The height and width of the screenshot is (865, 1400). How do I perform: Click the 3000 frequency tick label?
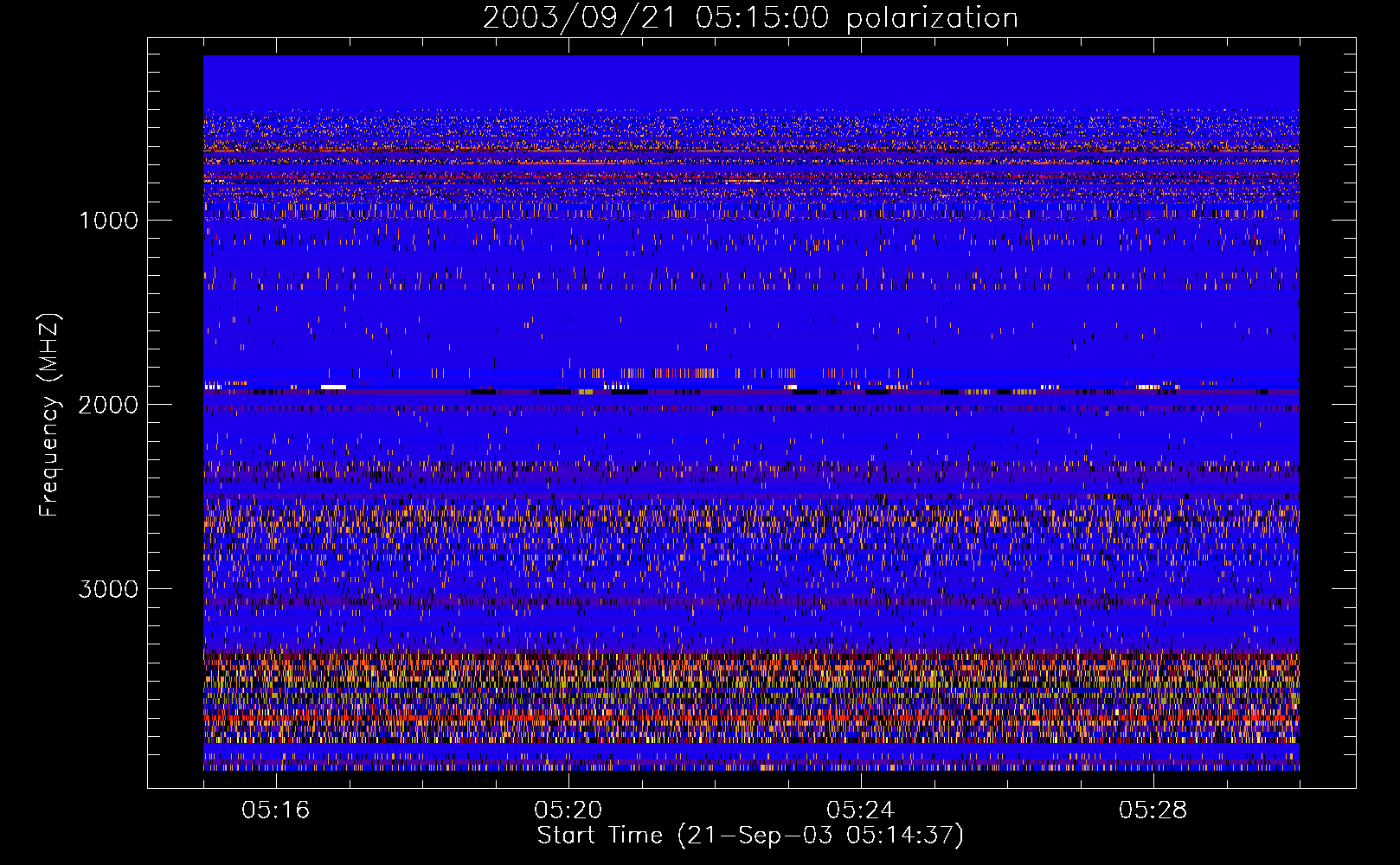tap(108, 589)
